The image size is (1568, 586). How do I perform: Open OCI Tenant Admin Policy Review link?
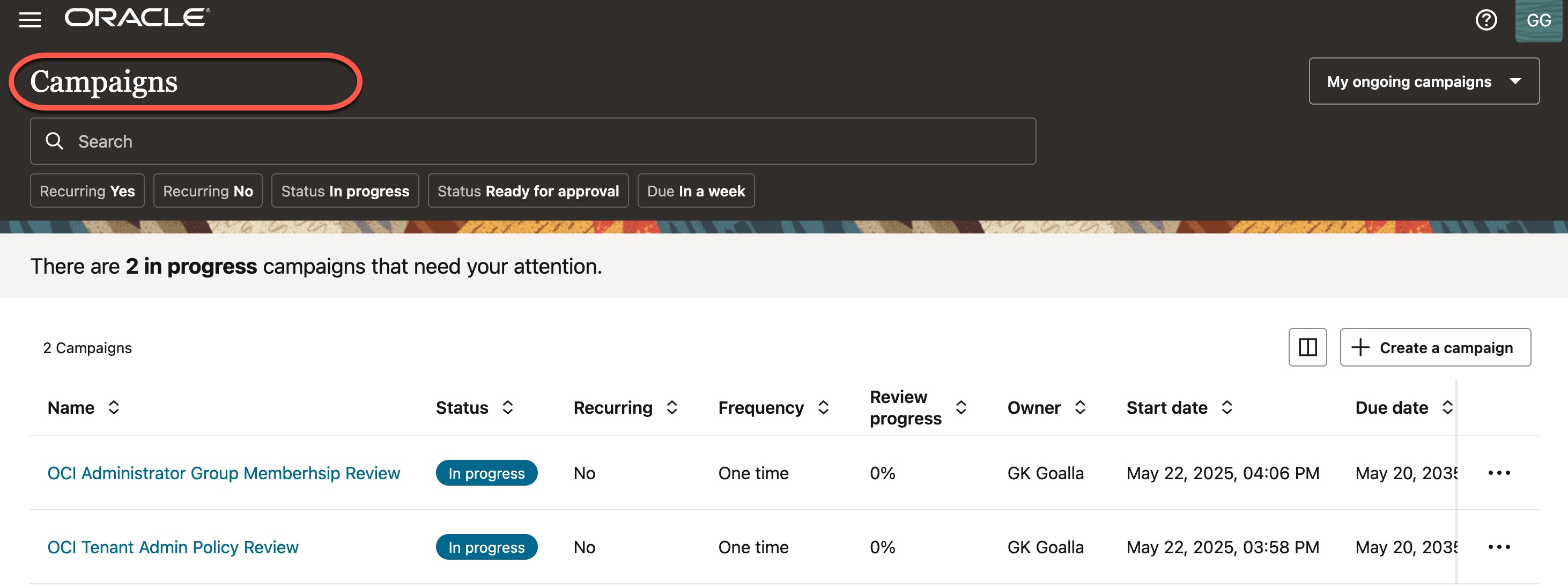point(173,547)
